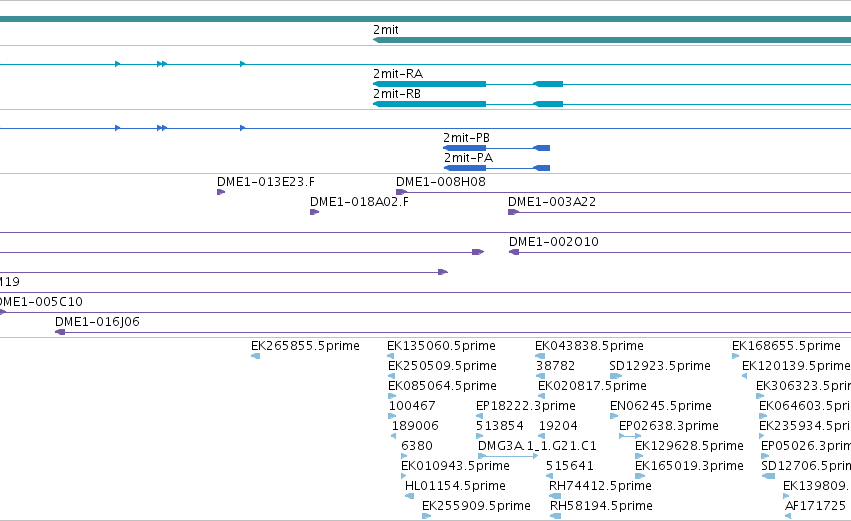Click the DMG3A.1_1.G21.C1 feature glyph line

(508, 456)
